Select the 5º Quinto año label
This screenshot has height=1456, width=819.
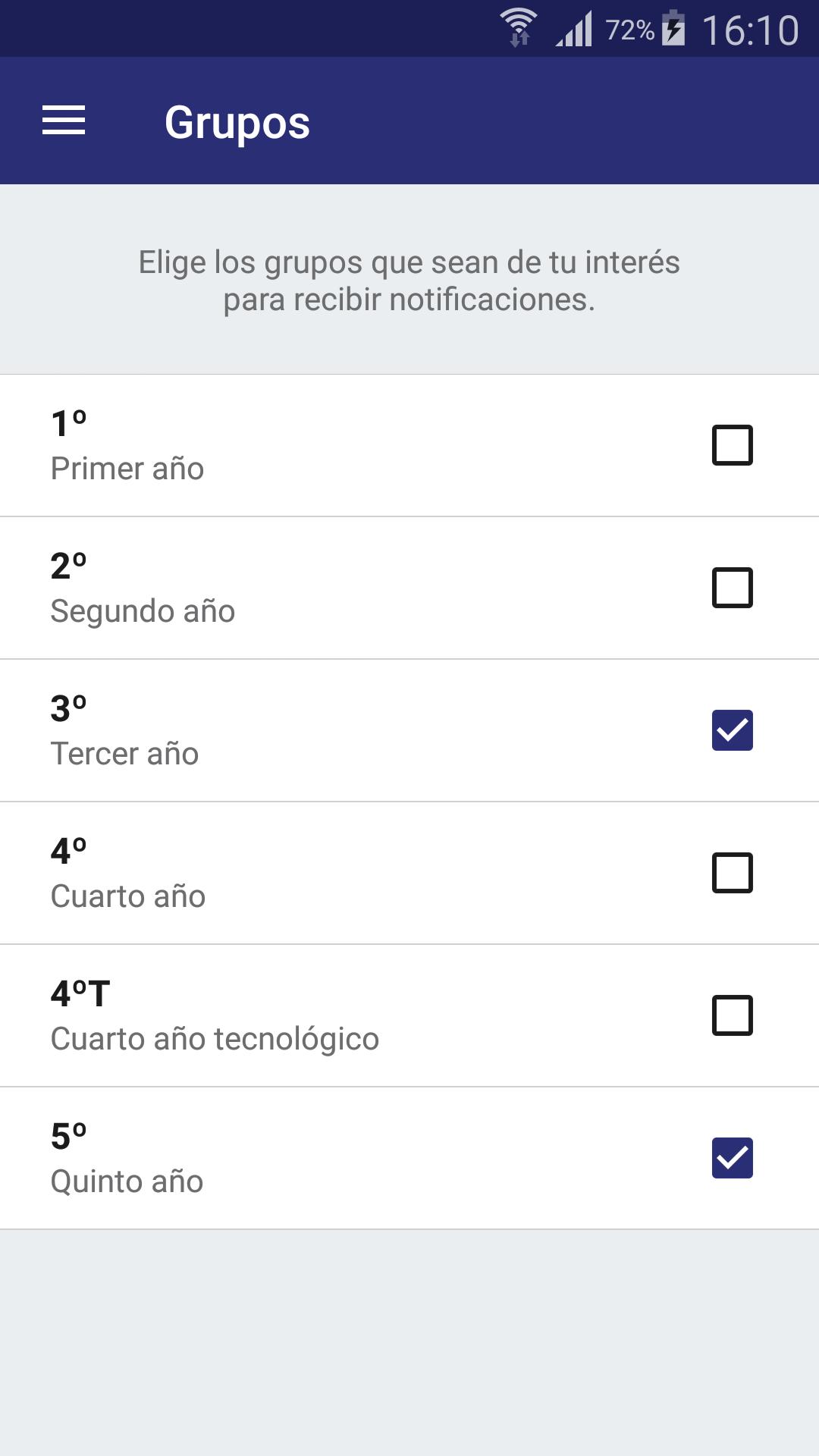coord(127,1159)
